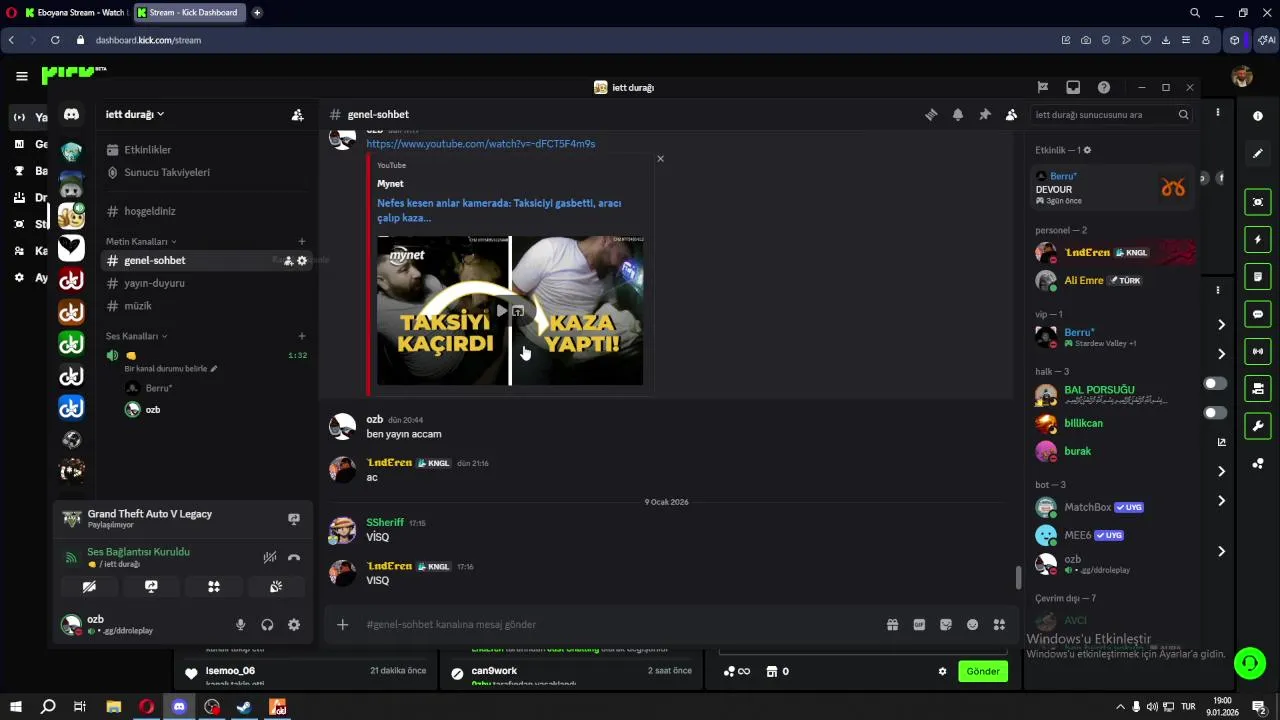Viewport: 1280px width, 720px height.
Task: Disconnect from voice with phone icon
Action: pyautogui.click(x=294, y=557)
